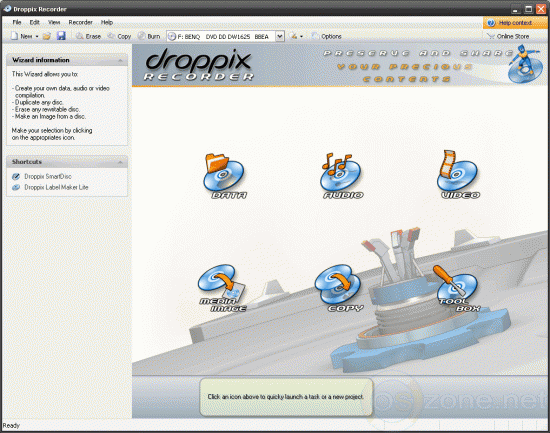Image resolution: width=550 pixels, height=433 pixels.
Task: Open the File menu
Action: (17, 22)
